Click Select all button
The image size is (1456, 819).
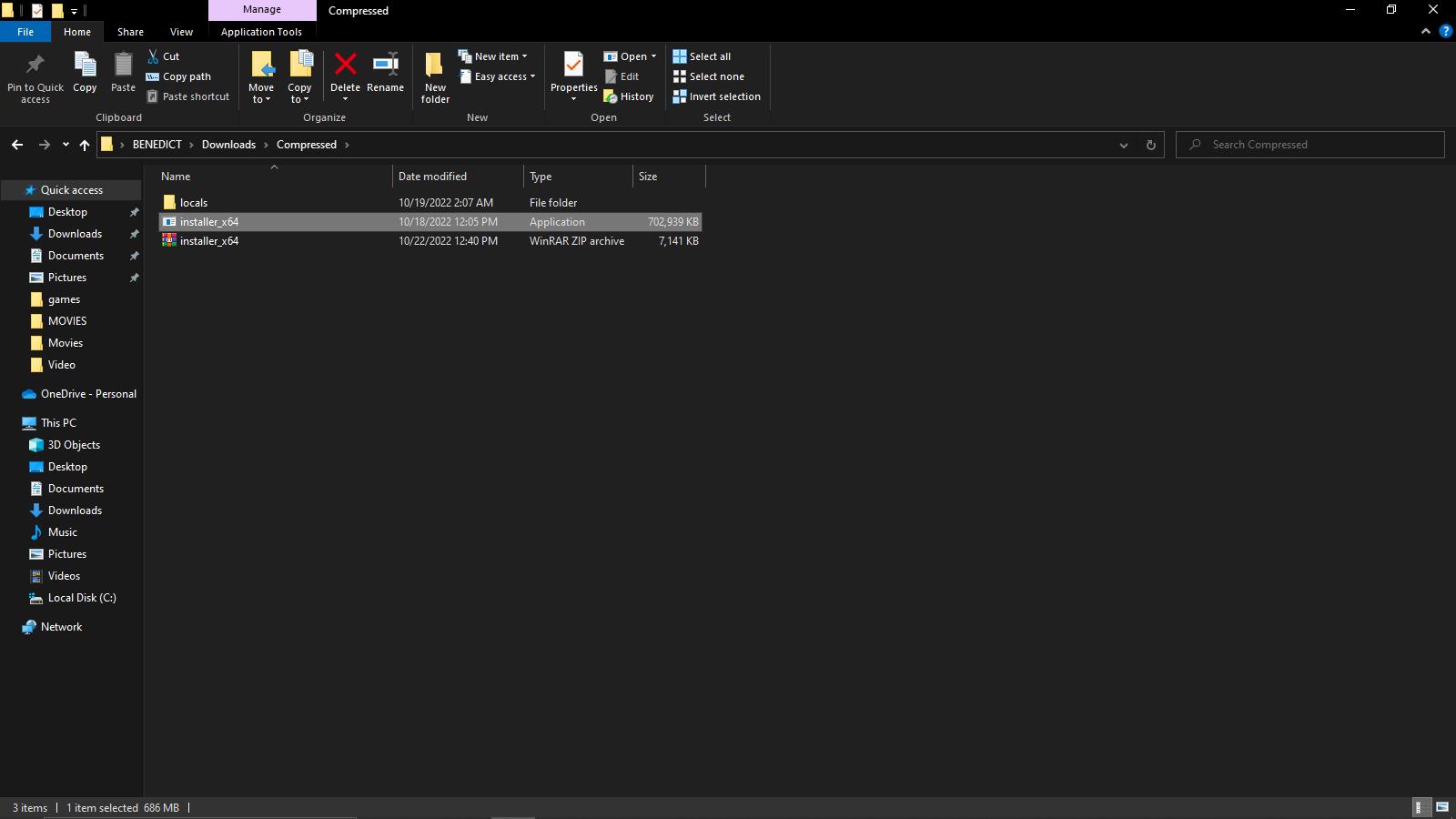point(702,56)
